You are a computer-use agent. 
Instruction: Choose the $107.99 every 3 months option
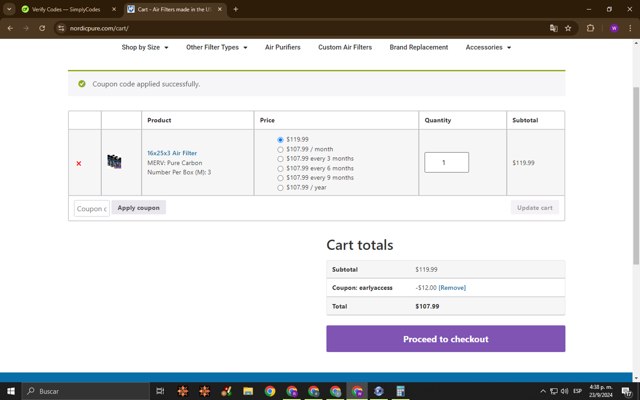click(280, 159)
